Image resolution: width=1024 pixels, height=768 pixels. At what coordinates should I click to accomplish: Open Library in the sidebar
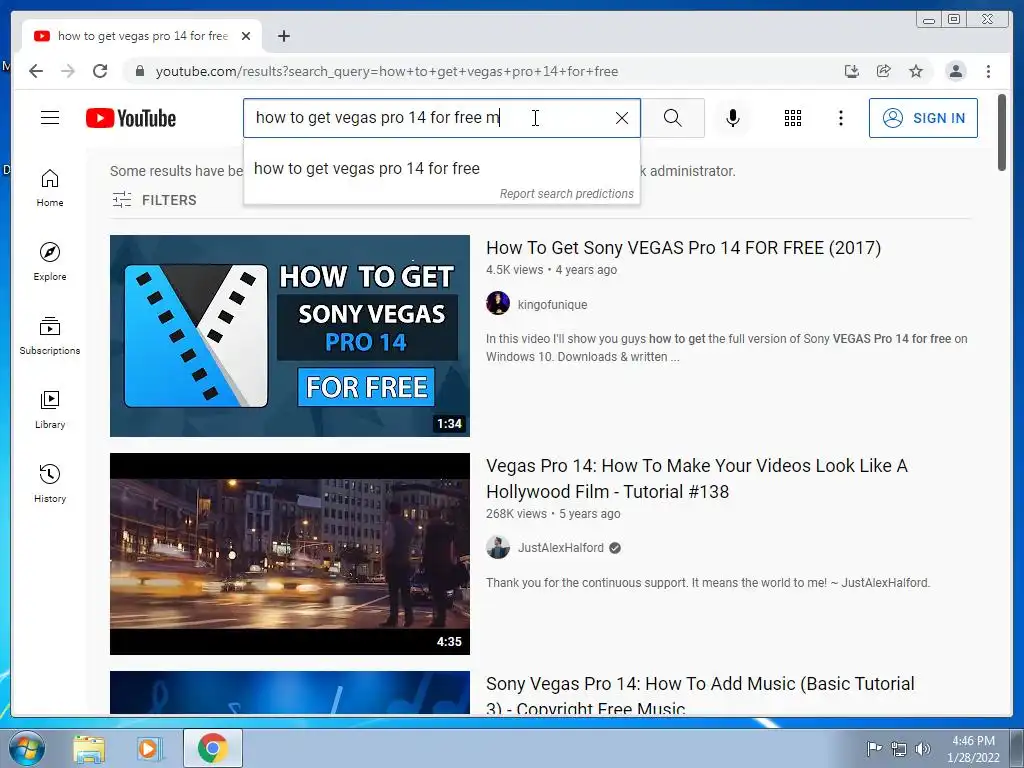tap(50, 409)
